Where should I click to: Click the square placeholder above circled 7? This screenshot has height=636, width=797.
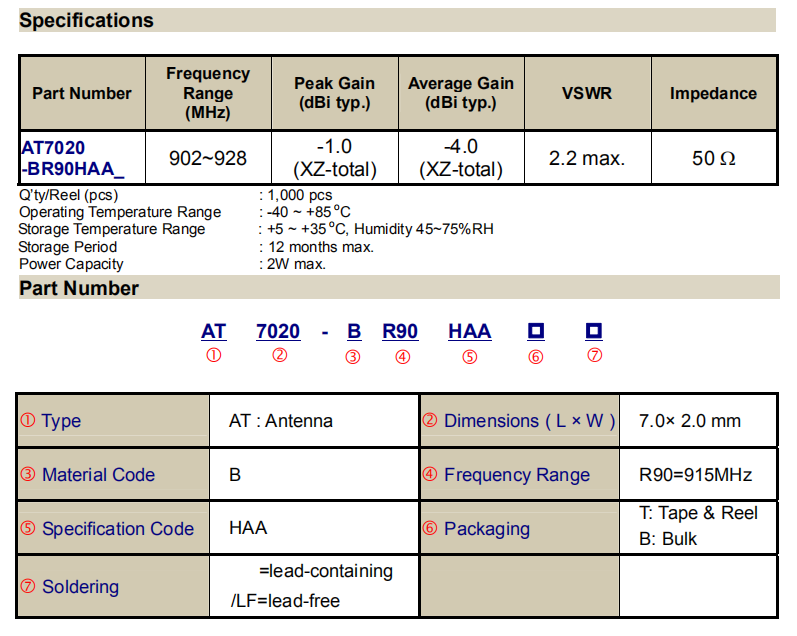point(594,331)
